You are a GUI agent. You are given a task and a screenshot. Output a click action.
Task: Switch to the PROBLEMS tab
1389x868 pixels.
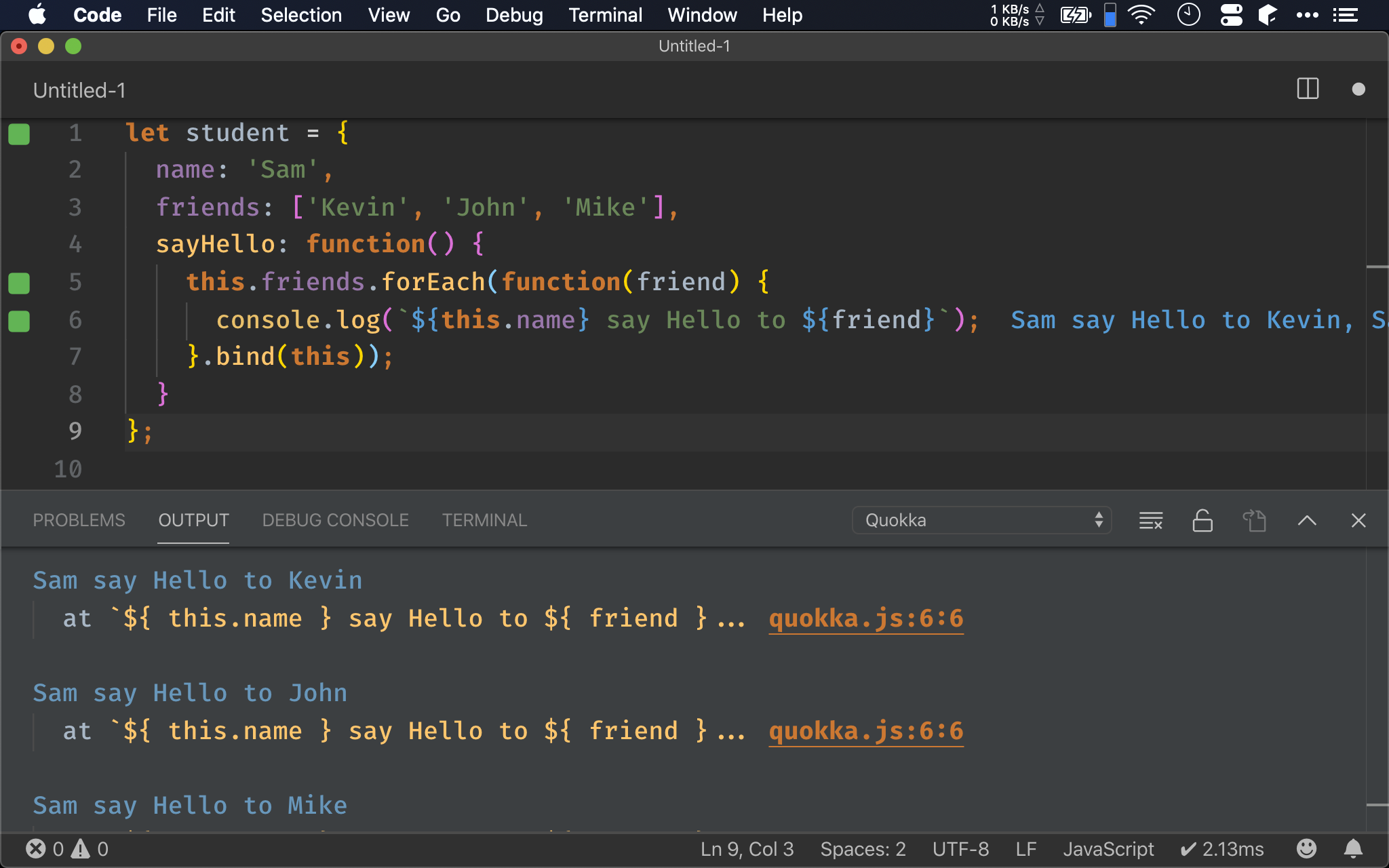(x=79, y=520)
